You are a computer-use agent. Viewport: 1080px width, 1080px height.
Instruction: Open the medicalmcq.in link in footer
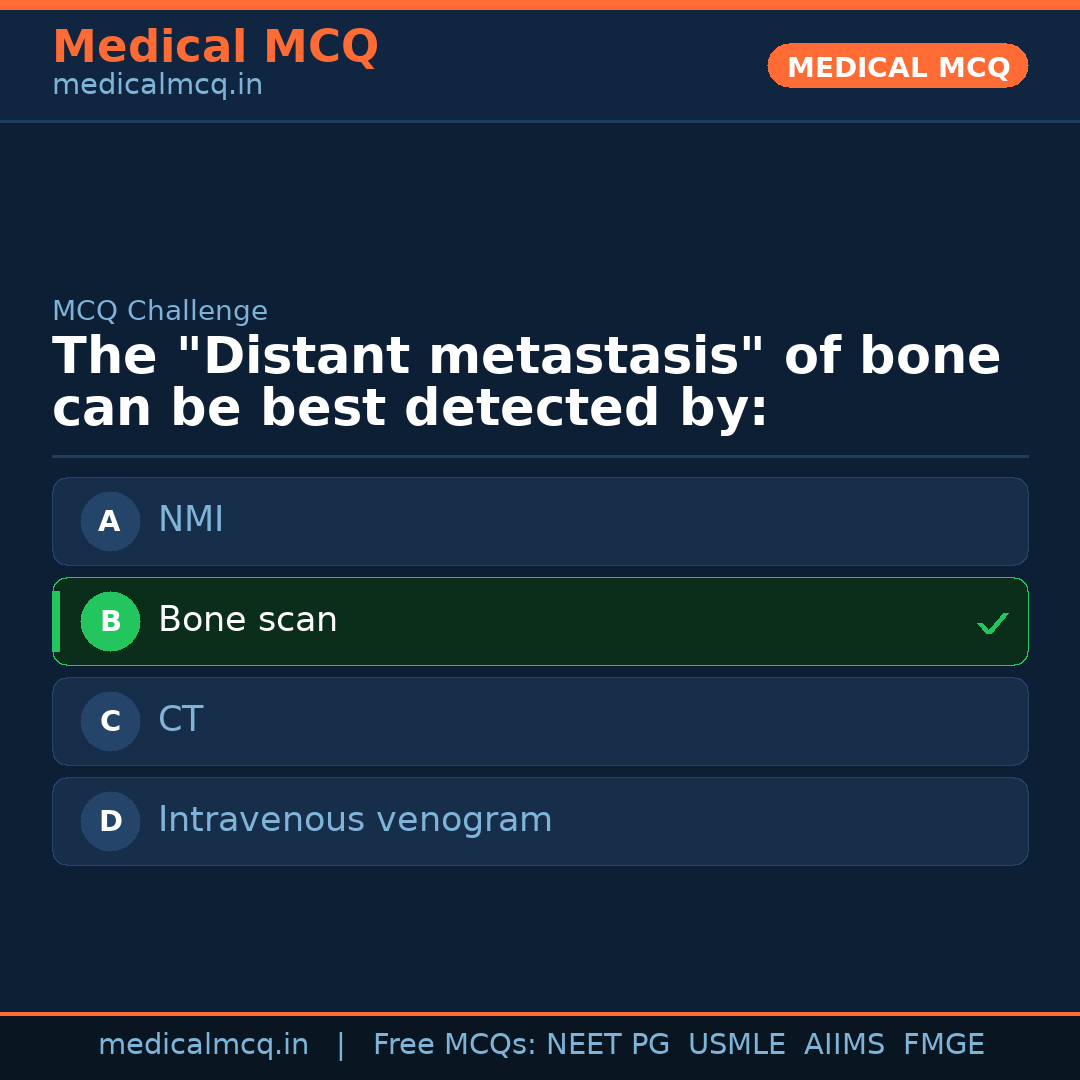tap(203, 1045)
